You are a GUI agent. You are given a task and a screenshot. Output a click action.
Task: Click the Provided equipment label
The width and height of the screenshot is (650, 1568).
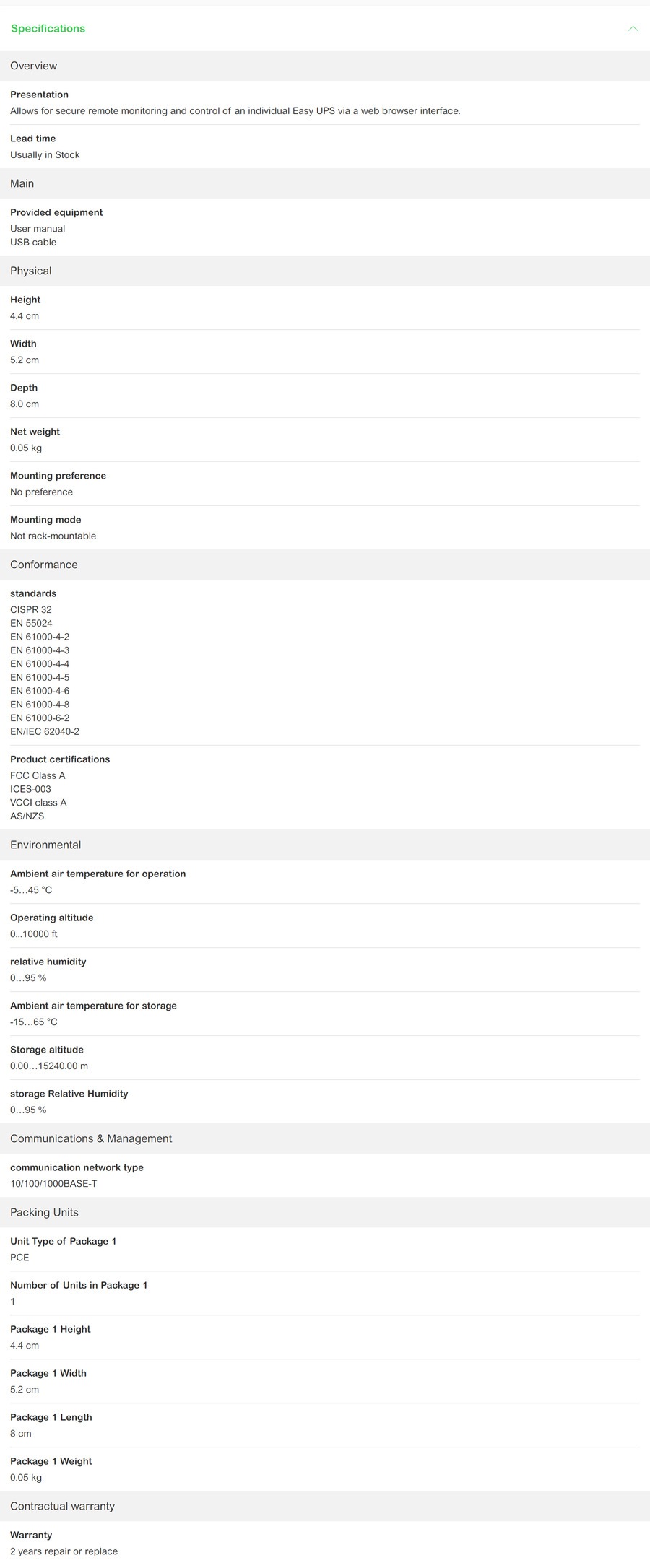[56, 212]
